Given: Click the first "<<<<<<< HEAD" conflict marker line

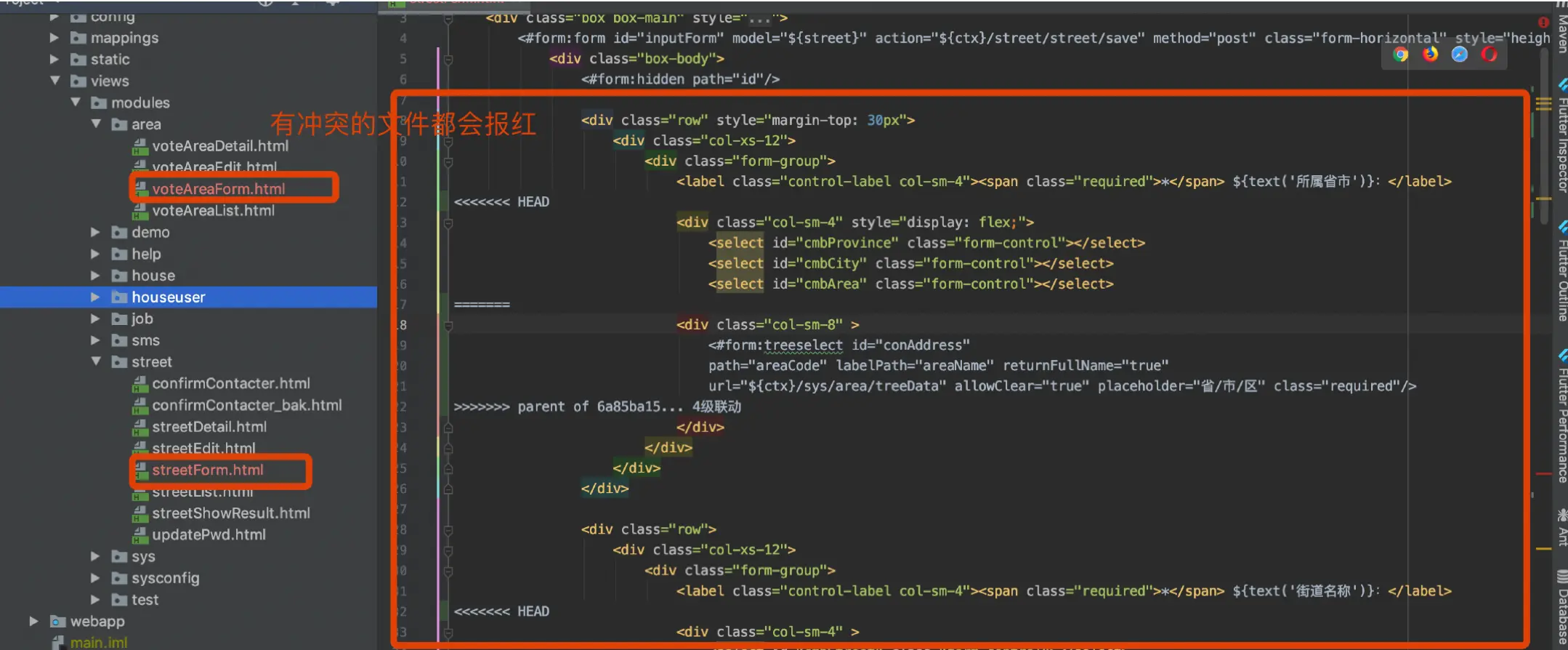Looking at the screenshot, I should [x=501, y=202].
